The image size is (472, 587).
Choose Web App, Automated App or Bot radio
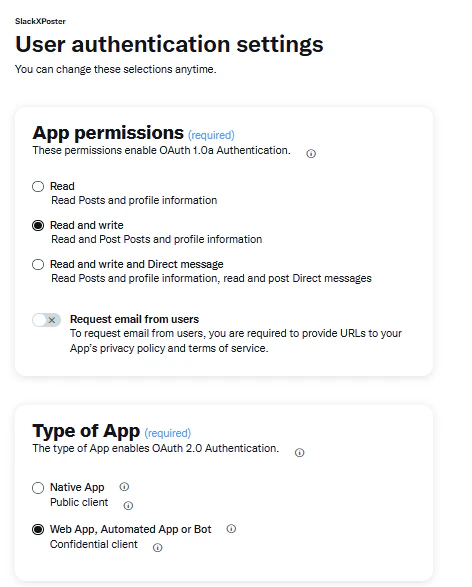(38, 529)
